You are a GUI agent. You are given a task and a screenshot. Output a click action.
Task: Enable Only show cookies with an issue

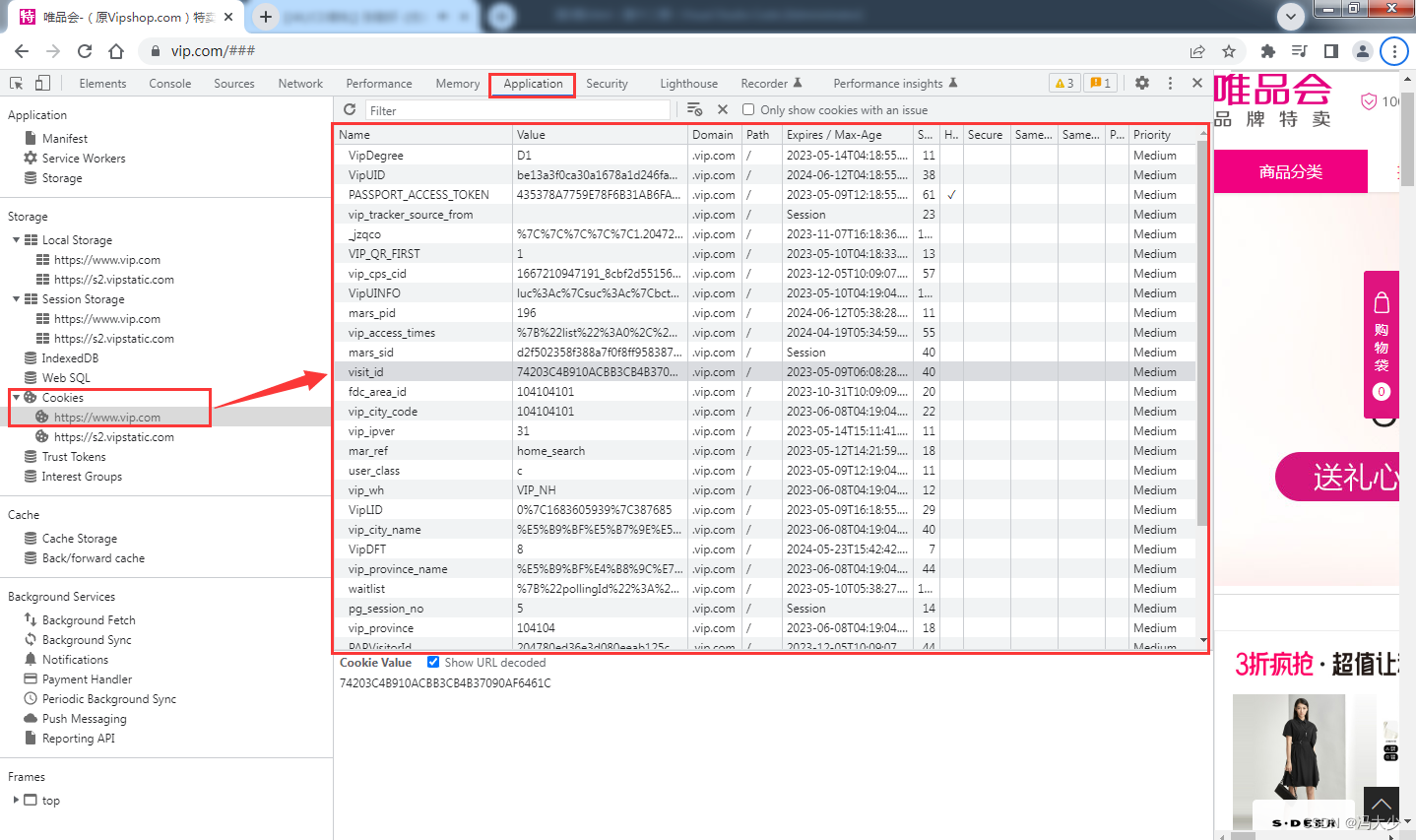coord(748,109)
